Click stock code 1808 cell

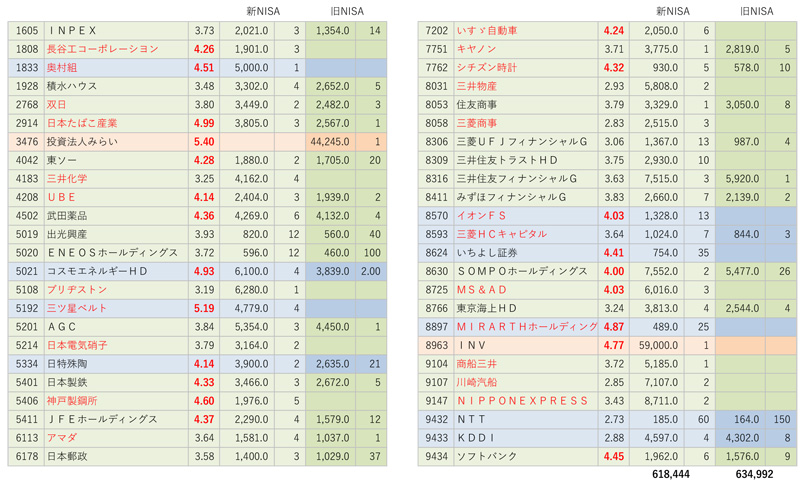point(26,49)
